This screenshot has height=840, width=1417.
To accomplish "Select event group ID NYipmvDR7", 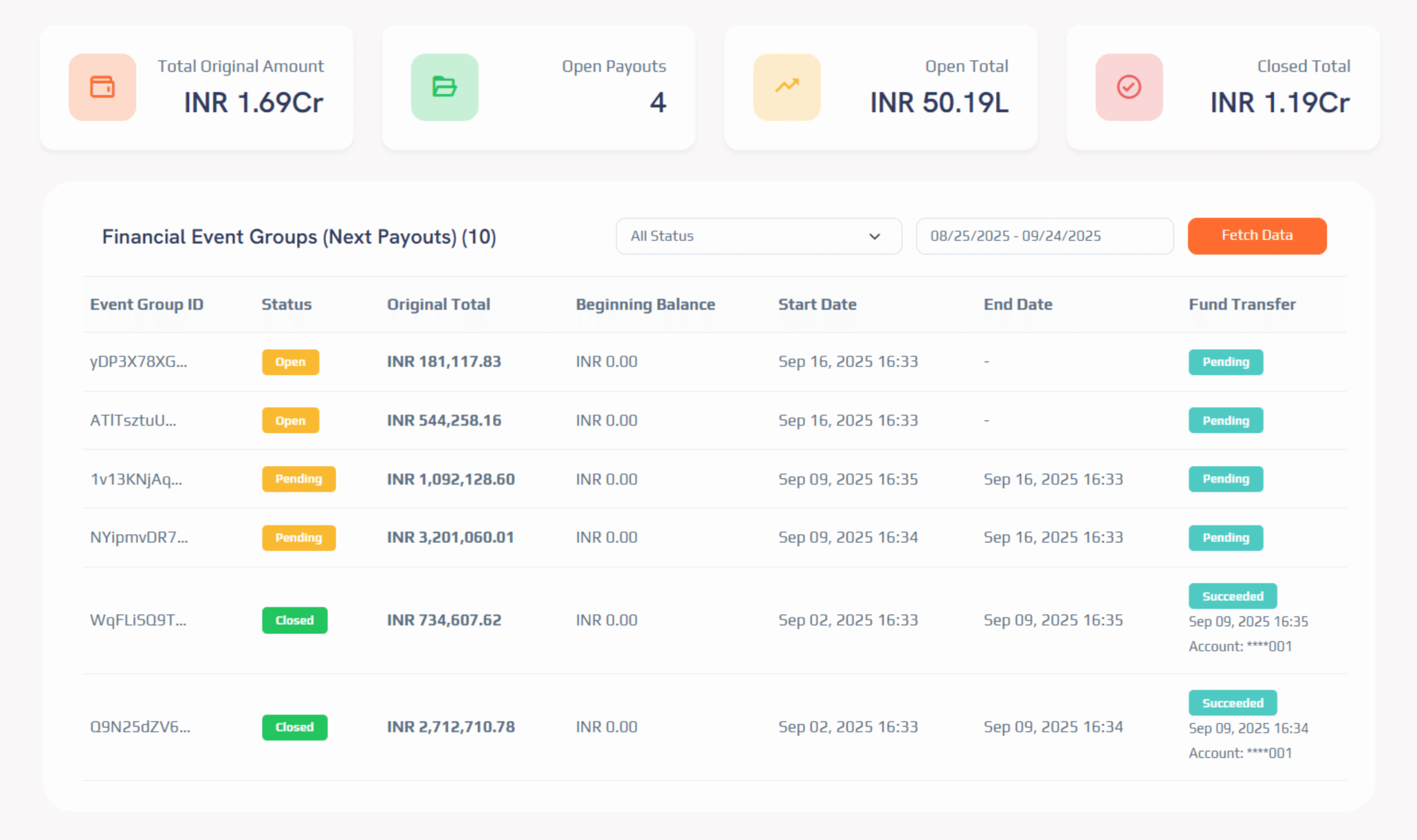I will tap(139, 537).
